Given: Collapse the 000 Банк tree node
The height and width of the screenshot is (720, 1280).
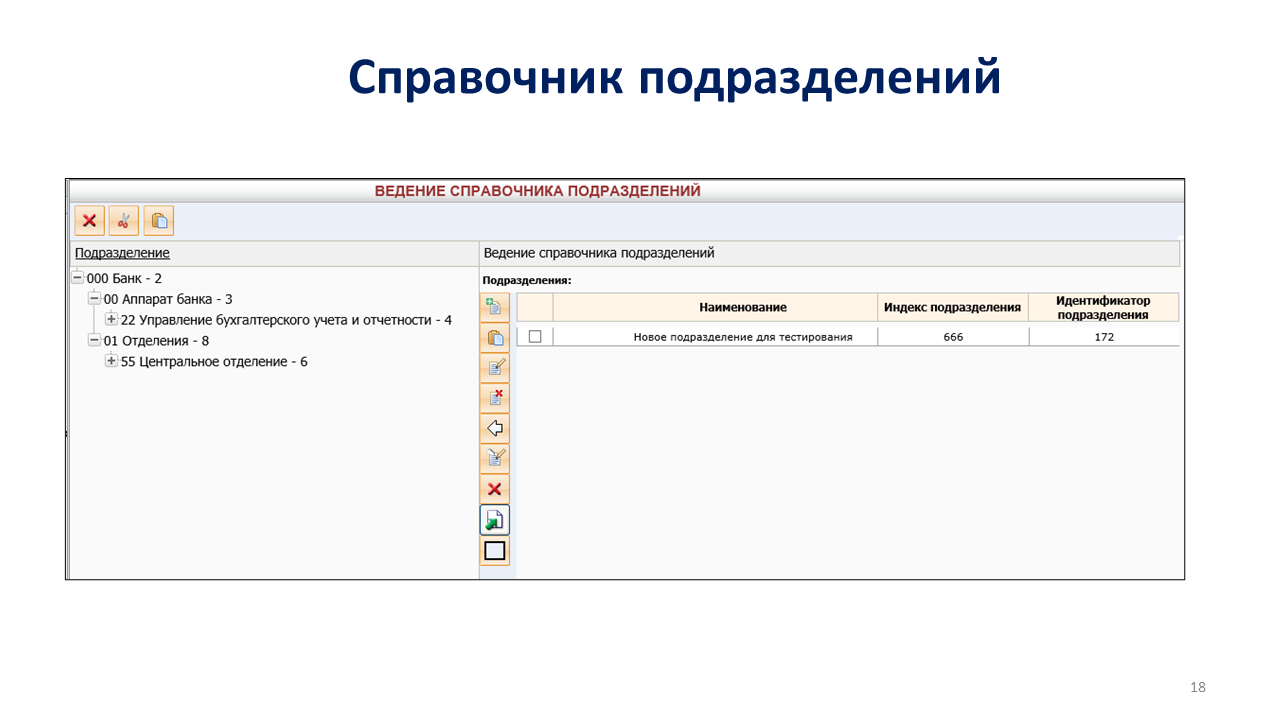Looking at the screenshot, I should (x=78, y=278).
